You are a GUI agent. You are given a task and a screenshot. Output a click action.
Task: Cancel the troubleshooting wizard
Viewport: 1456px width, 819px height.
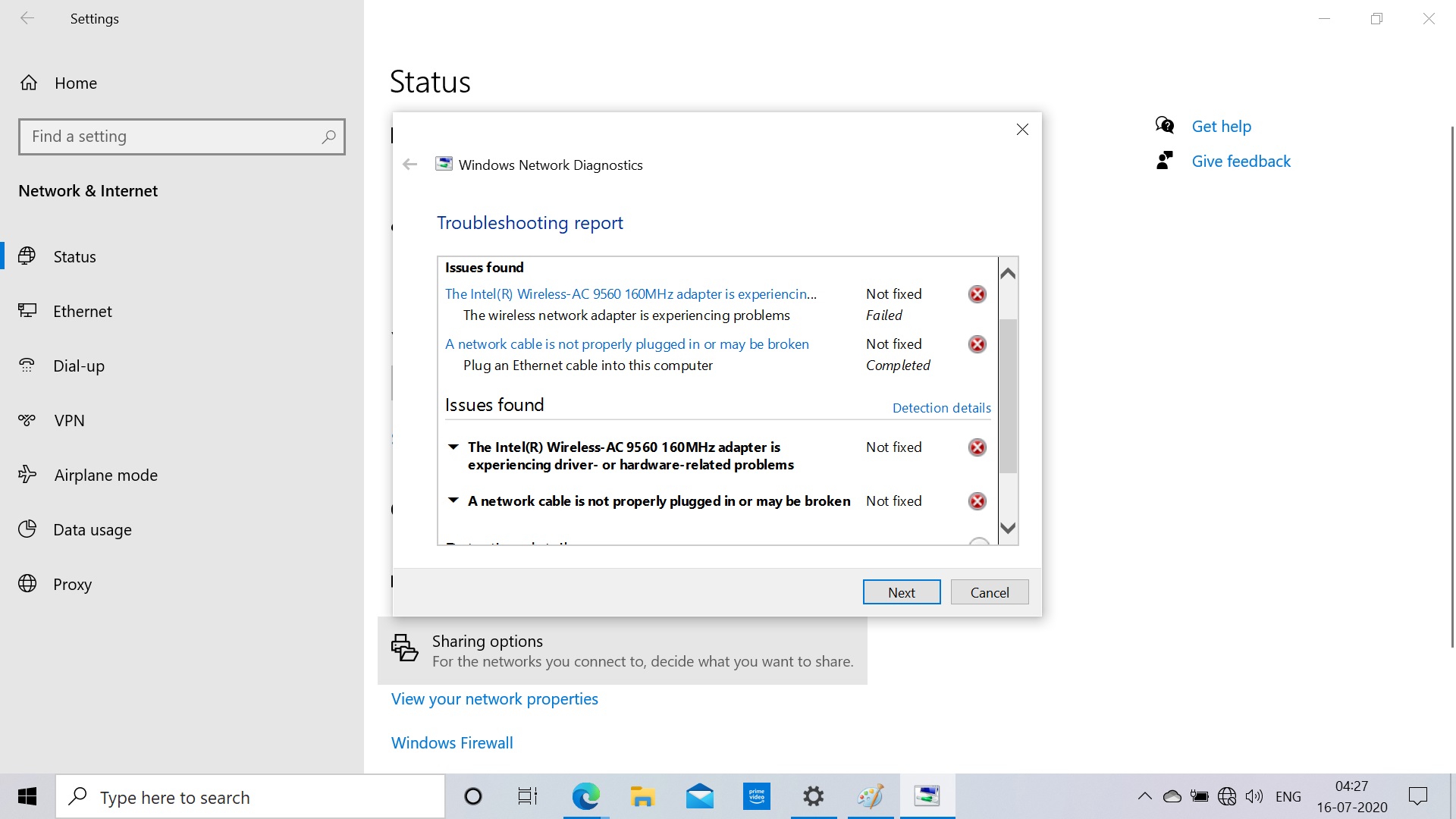click(990, 592)
